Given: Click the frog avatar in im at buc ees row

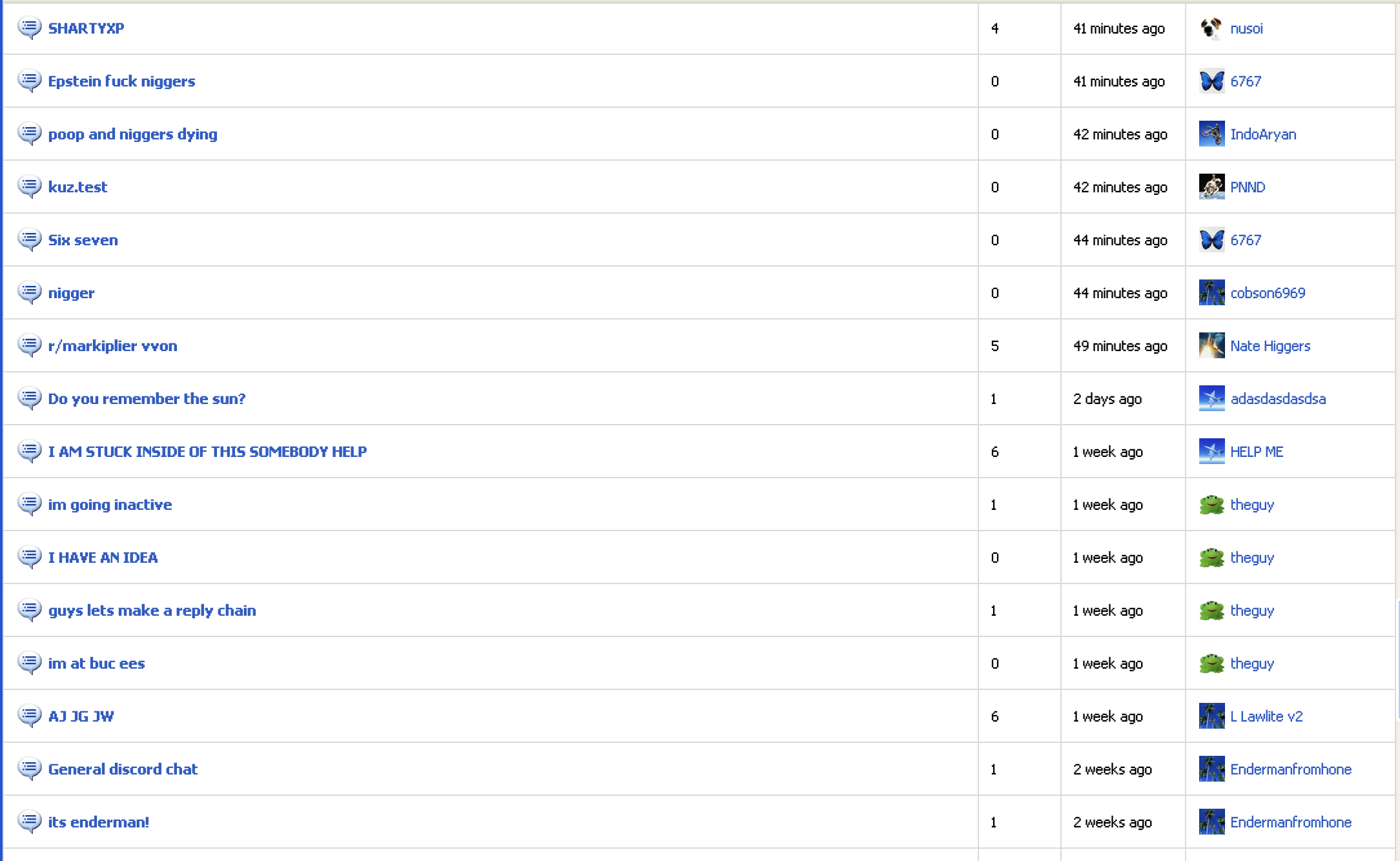Looking at the screenshot, I should pyautogui.click(x=1211, y=663).
